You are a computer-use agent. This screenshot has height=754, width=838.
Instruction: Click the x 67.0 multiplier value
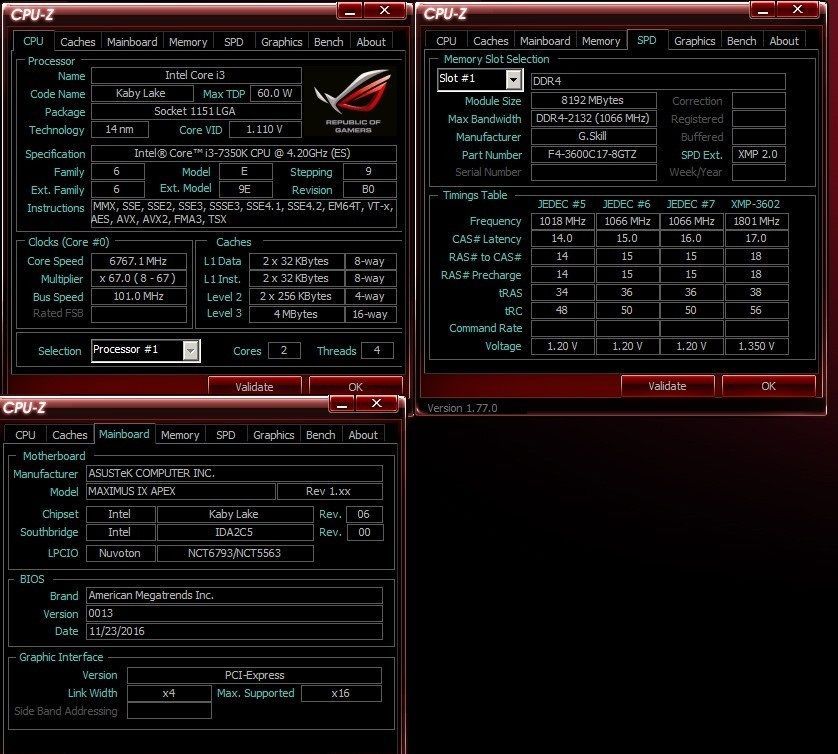point(138,278)
